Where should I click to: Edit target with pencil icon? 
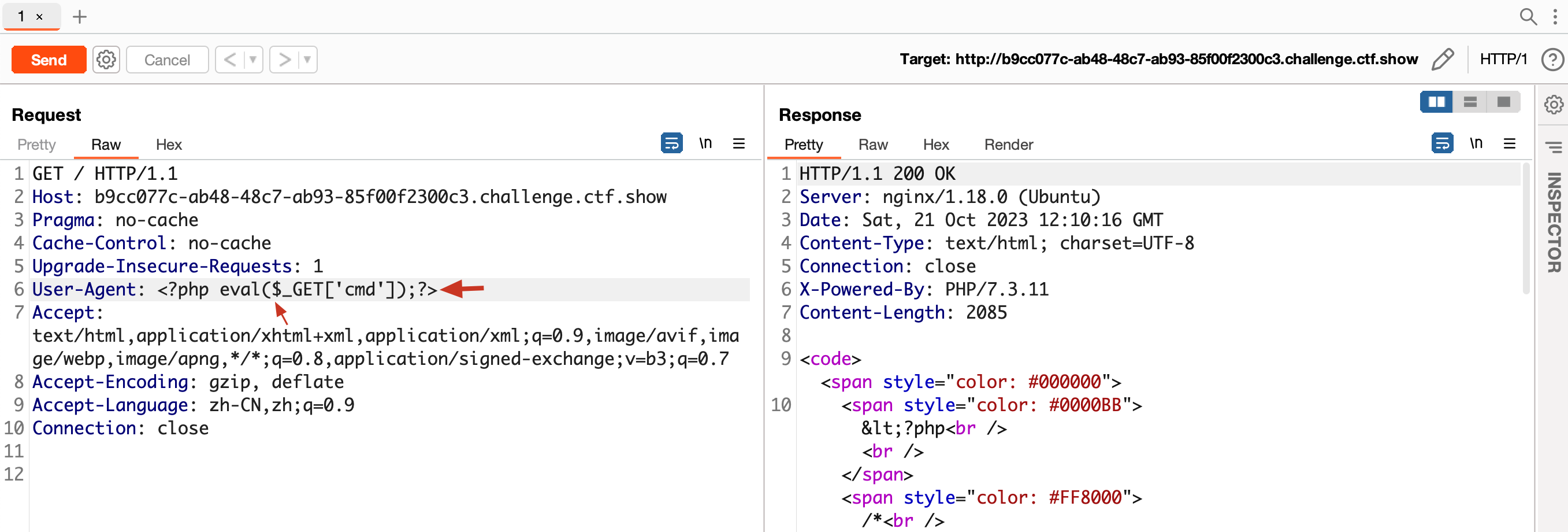point(1443,59)
